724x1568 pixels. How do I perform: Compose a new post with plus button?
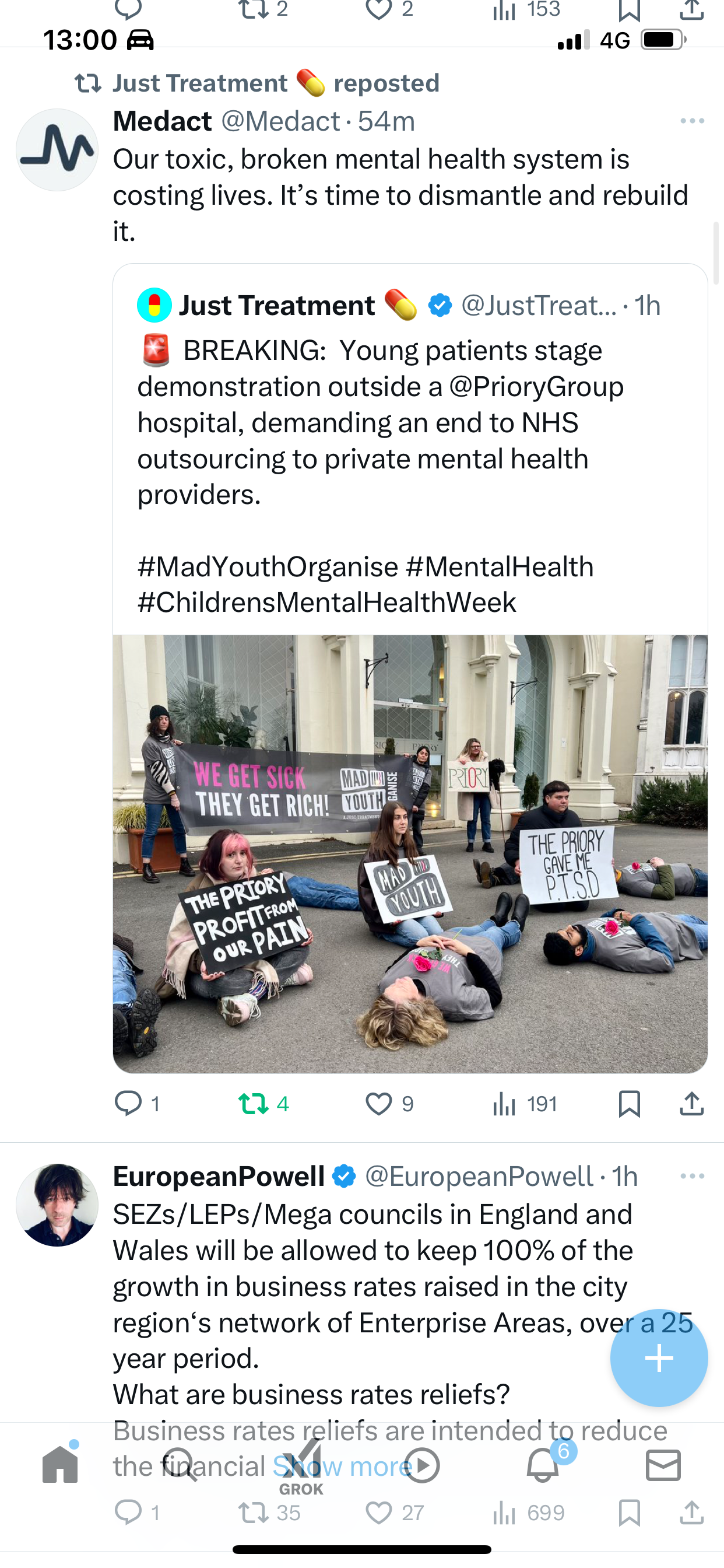(x=659, y=1358)
